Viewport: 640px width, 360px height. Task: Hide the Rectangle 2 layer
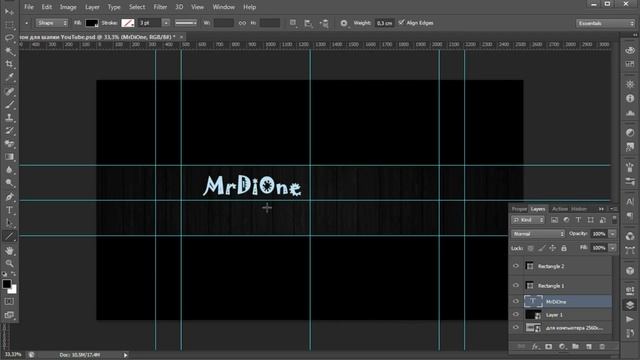(516, 266)
